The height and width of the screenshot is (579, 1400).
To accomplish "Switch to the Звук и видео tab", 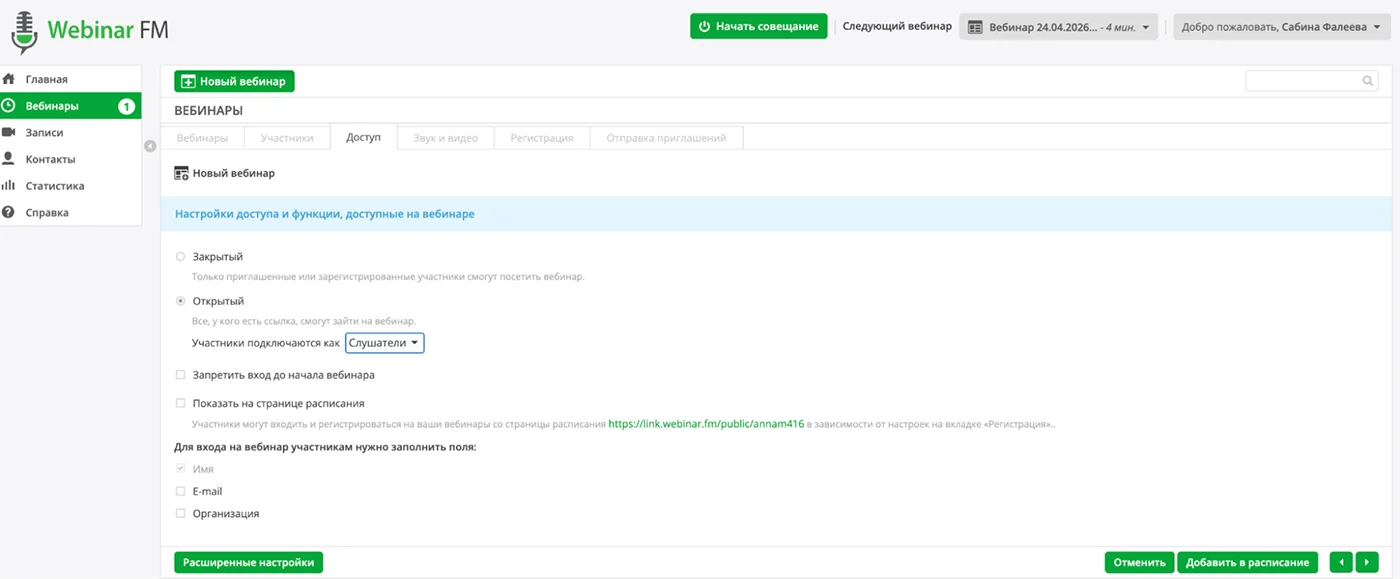I will tap(445, 138).
